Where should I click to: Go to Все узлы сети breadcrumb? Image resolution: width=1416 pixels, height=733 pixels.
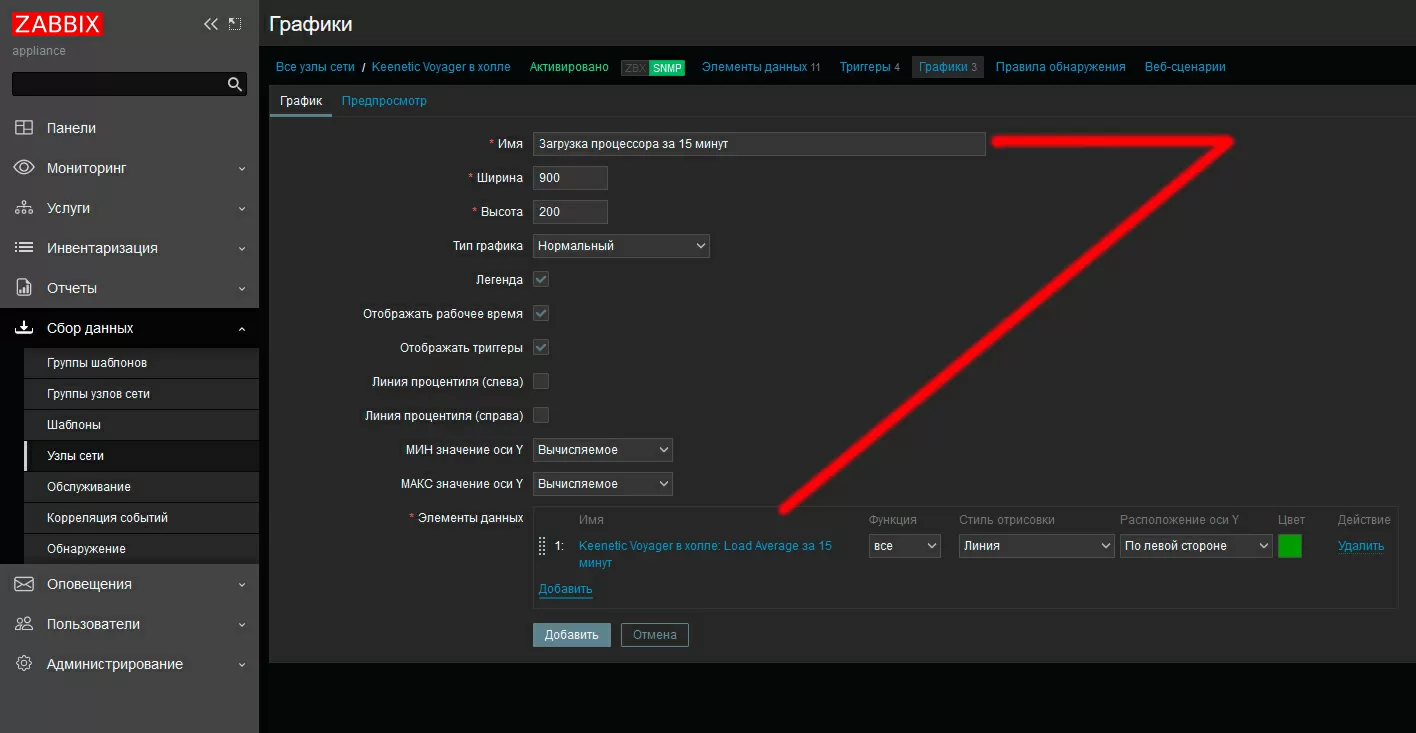point(315,67)
